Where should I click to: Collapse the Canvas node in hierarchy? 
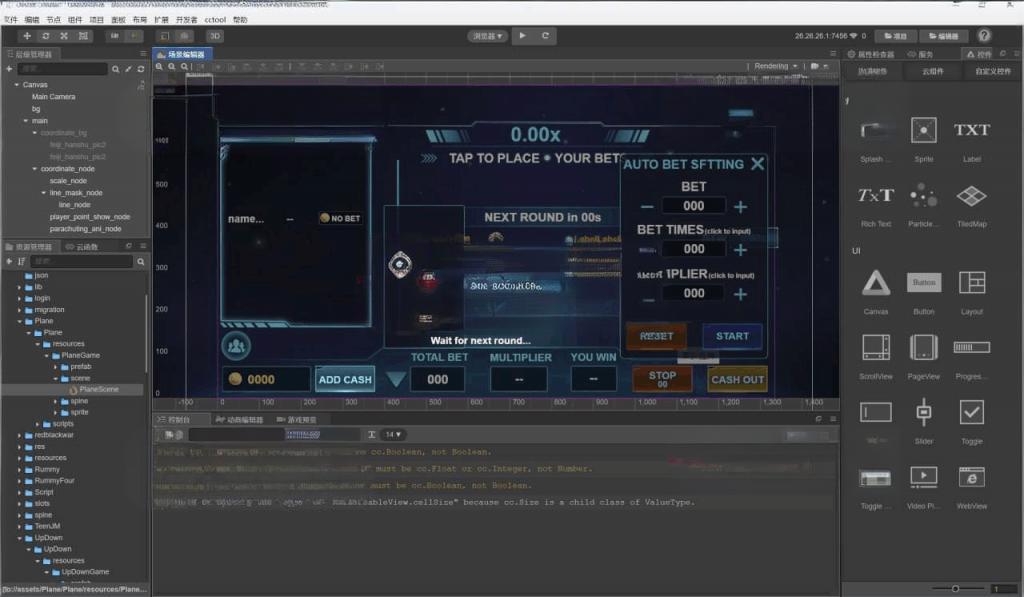pos(17,85)
